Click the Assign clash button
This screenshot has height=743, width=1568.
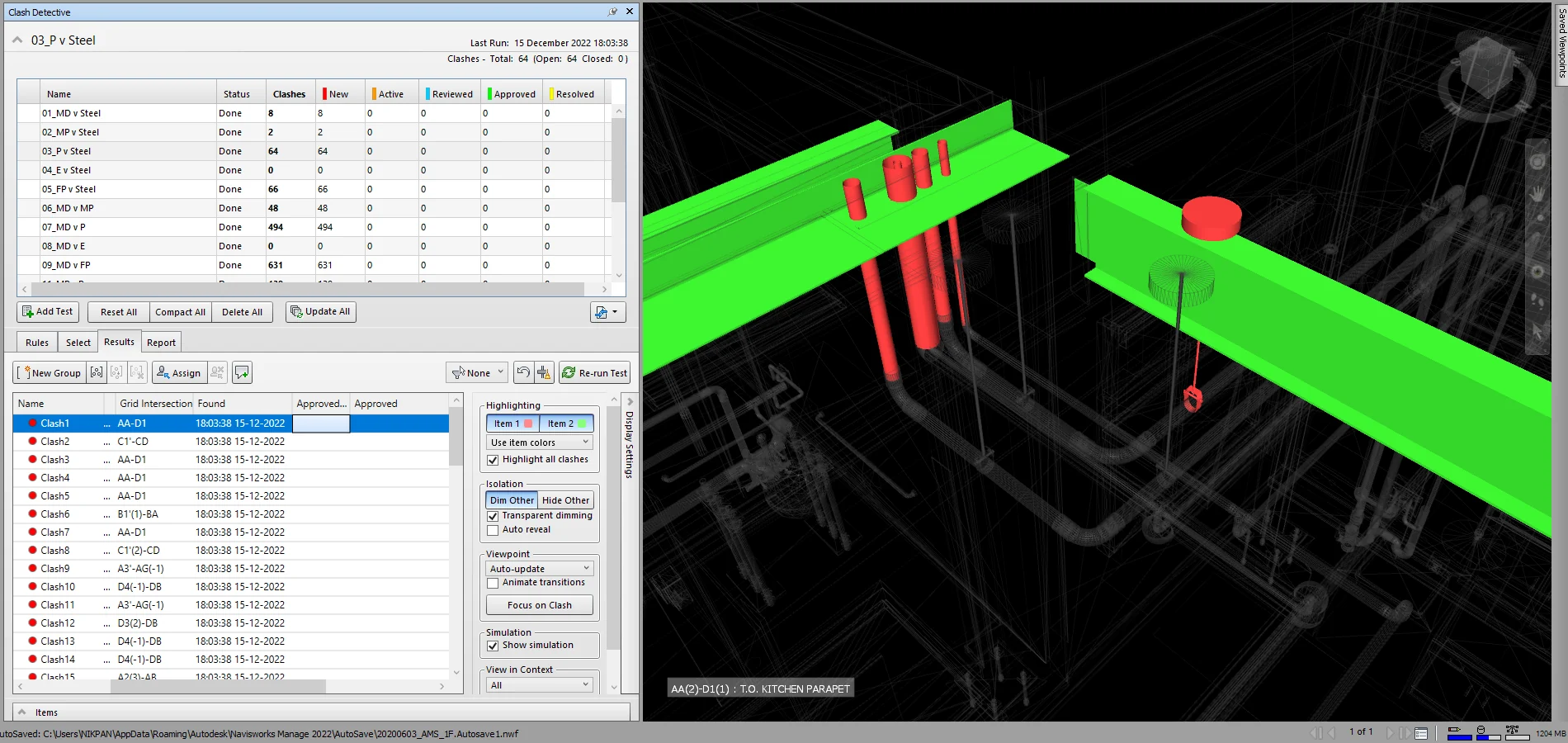point(178,373)
